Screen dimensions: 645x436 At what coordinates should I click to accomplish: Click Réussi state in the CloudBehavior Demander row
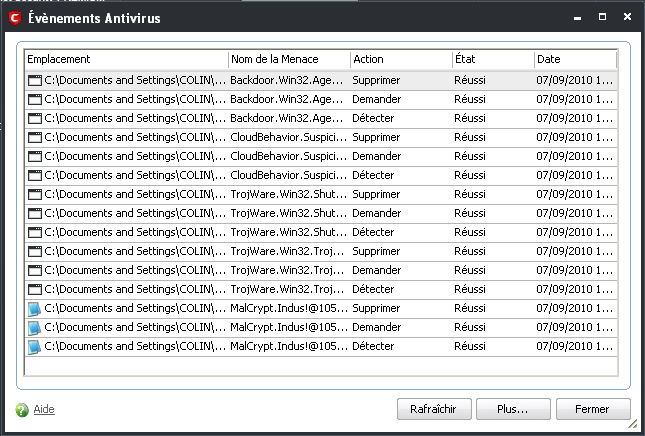[470, 156]
